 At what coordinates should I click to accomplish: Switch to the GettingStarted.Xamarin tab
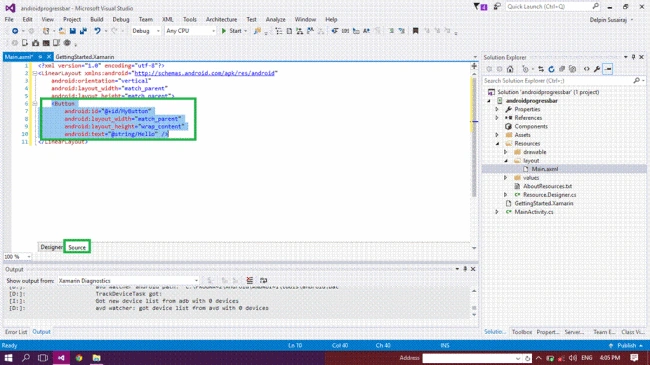pos(85,57)
